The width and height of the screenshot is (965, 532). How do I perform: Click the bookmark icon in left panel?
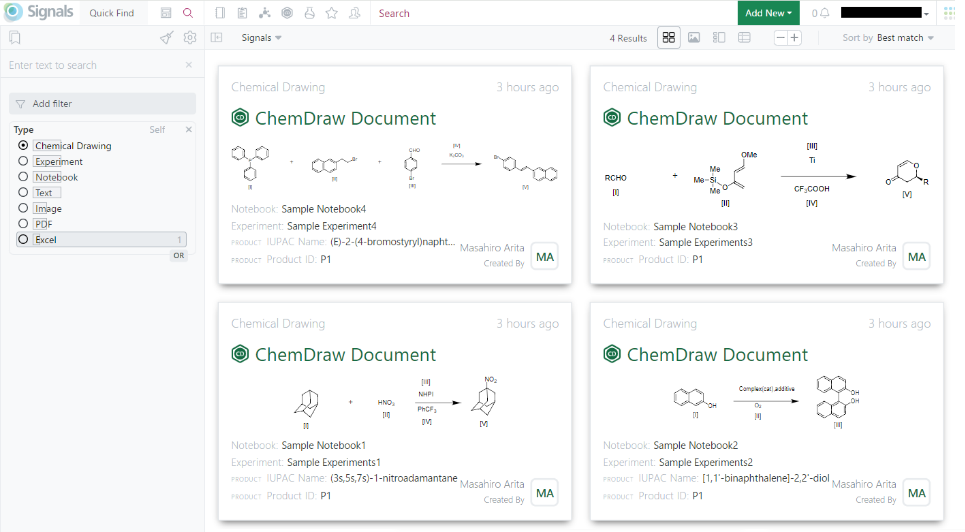(x=15, y=38)
